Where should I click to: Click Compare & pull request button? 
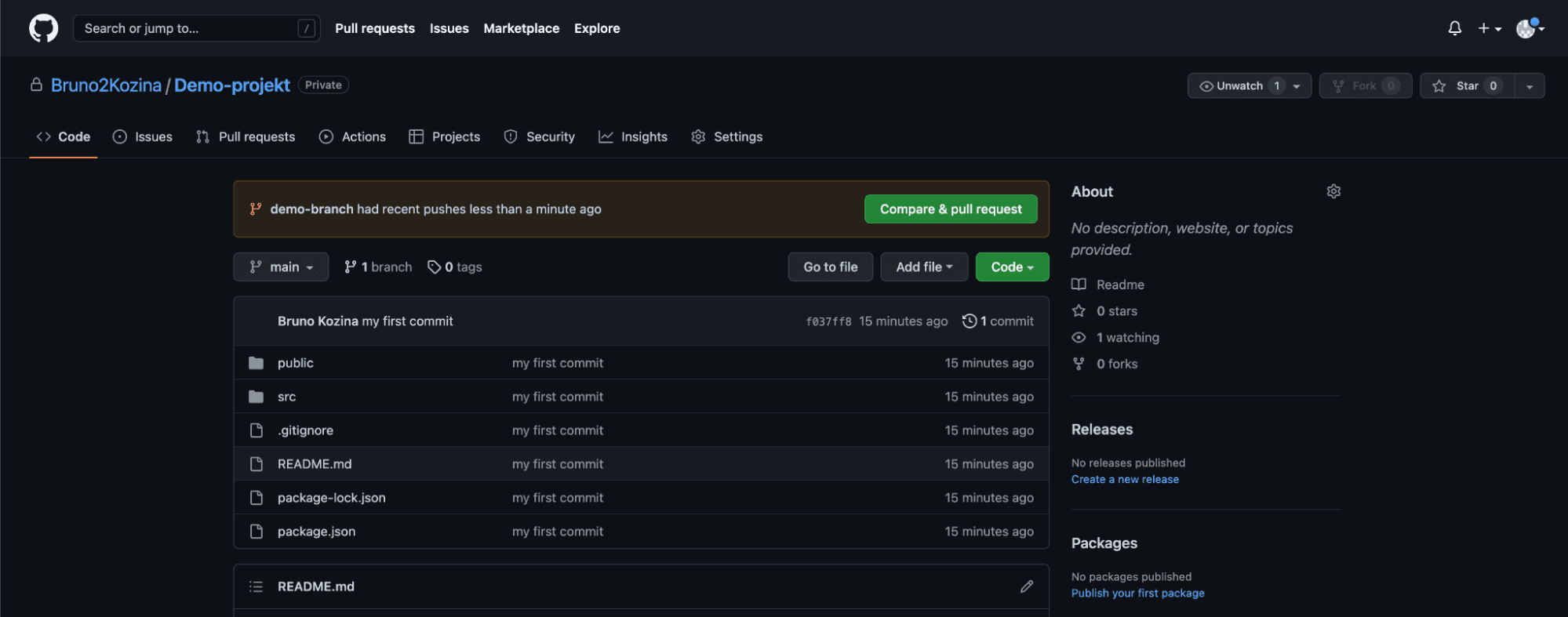click(x=950, y=209)
